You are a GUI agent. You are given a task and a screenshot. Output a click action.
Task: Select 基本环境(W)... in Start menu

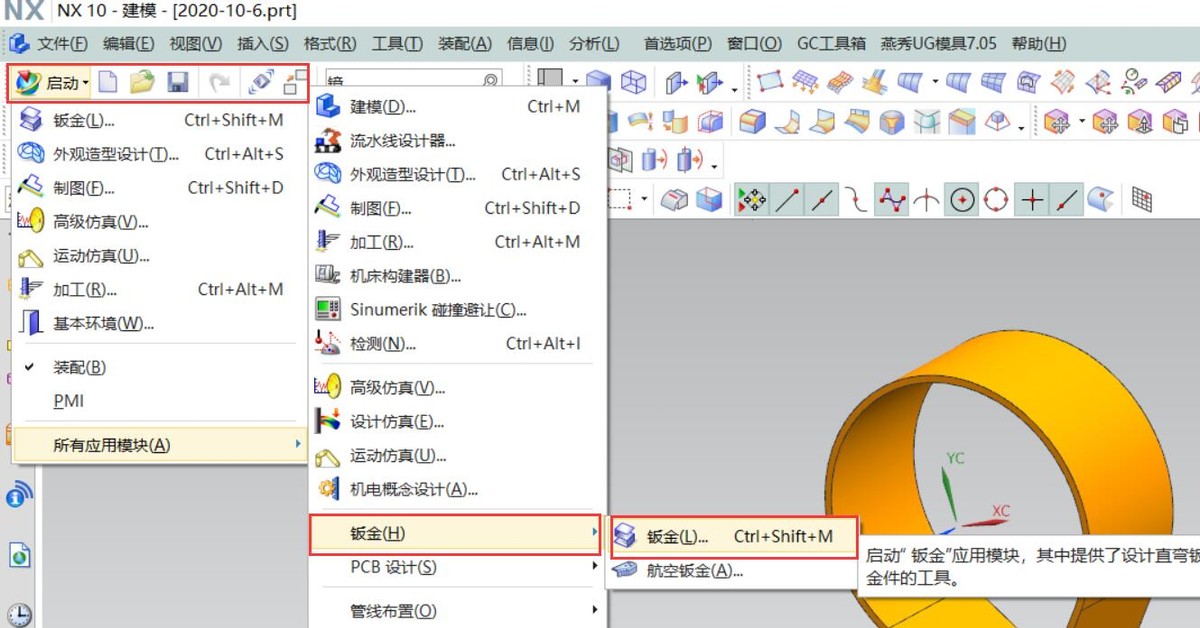tap(159, 323)
